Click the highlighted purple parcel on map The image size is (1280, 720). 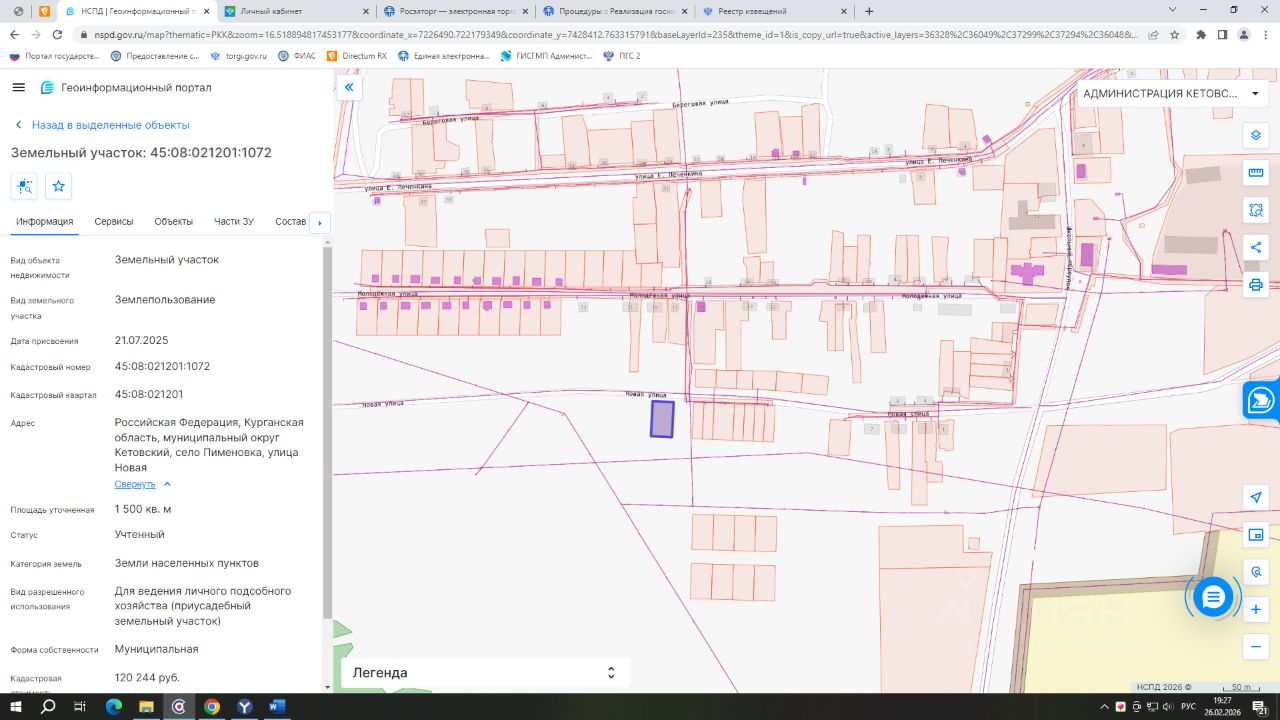pyautogui.click(x=662, y=419)
